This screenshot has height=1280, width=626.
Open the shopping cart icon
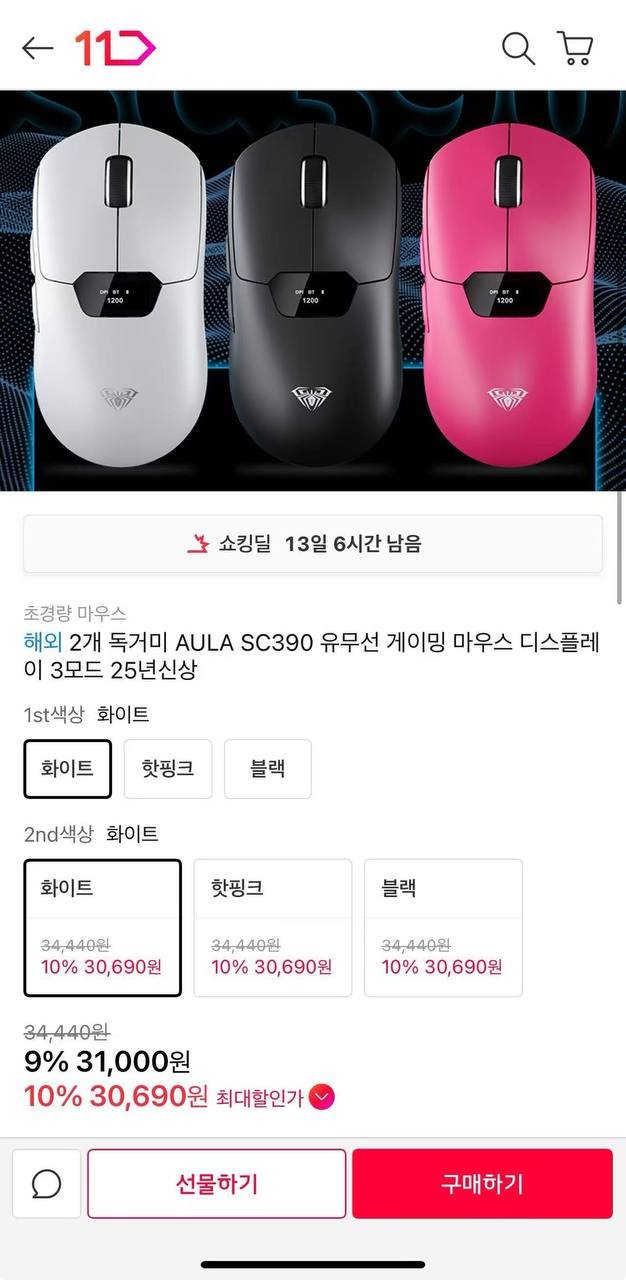tap(575, 48)
